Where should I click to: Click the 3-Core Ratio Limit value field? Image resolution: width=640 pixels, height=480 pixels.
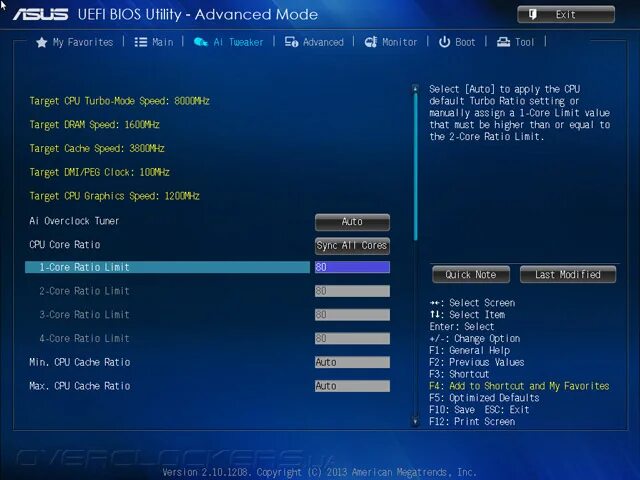coord(352,315)
